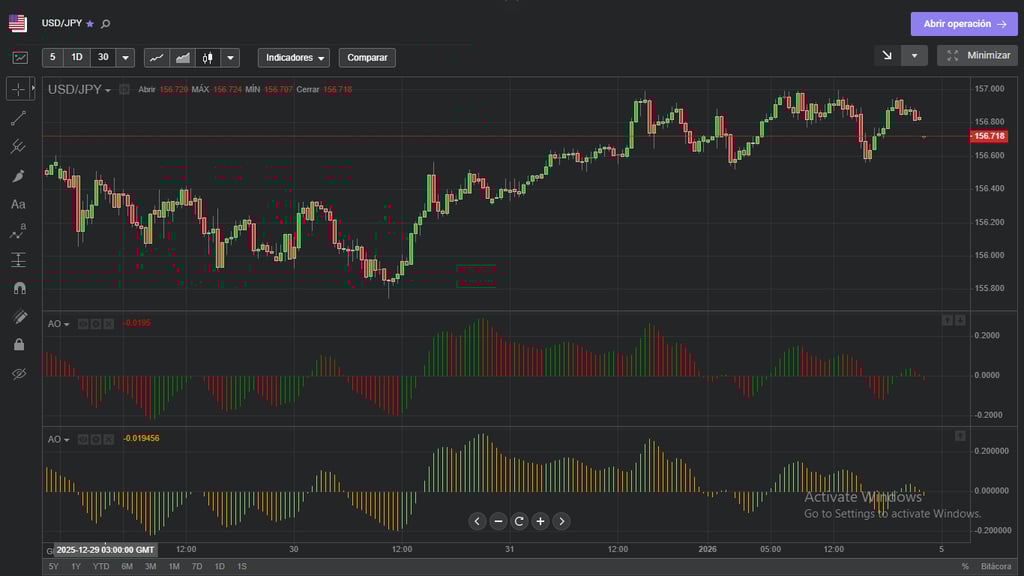
Task: Switch to area chart type
Action: 183,57
